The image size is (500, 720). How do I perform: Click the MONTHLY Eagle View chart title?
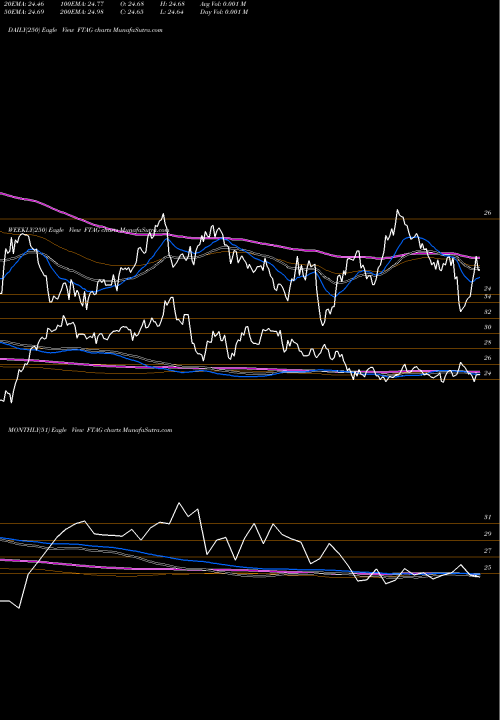tap(90, 430)
